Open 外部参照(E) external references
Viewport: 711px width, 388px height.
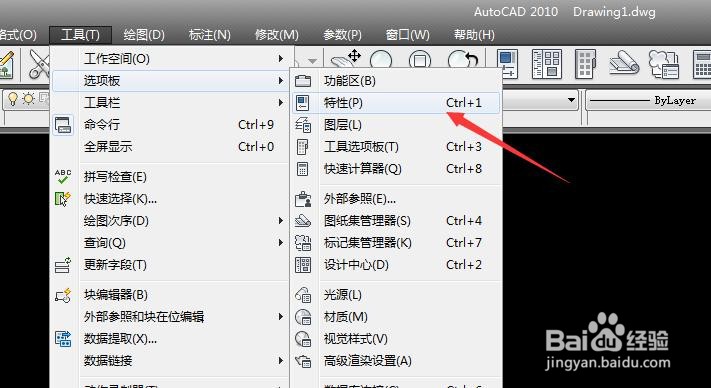coord(395,199)
